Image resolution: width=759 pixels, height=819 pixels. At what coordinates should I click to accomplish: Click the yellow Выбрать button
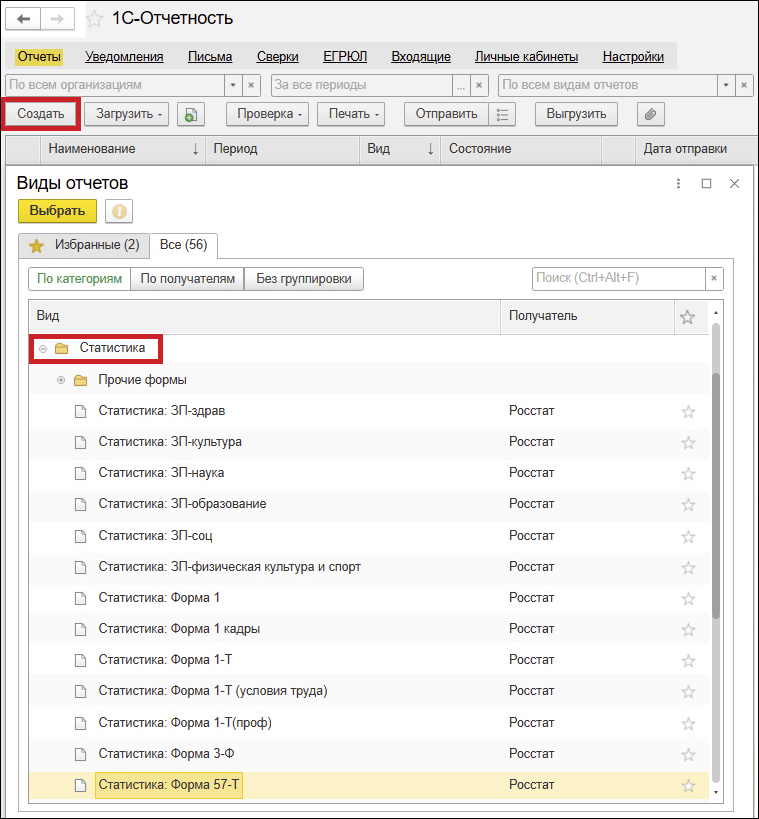click(57, 211)
